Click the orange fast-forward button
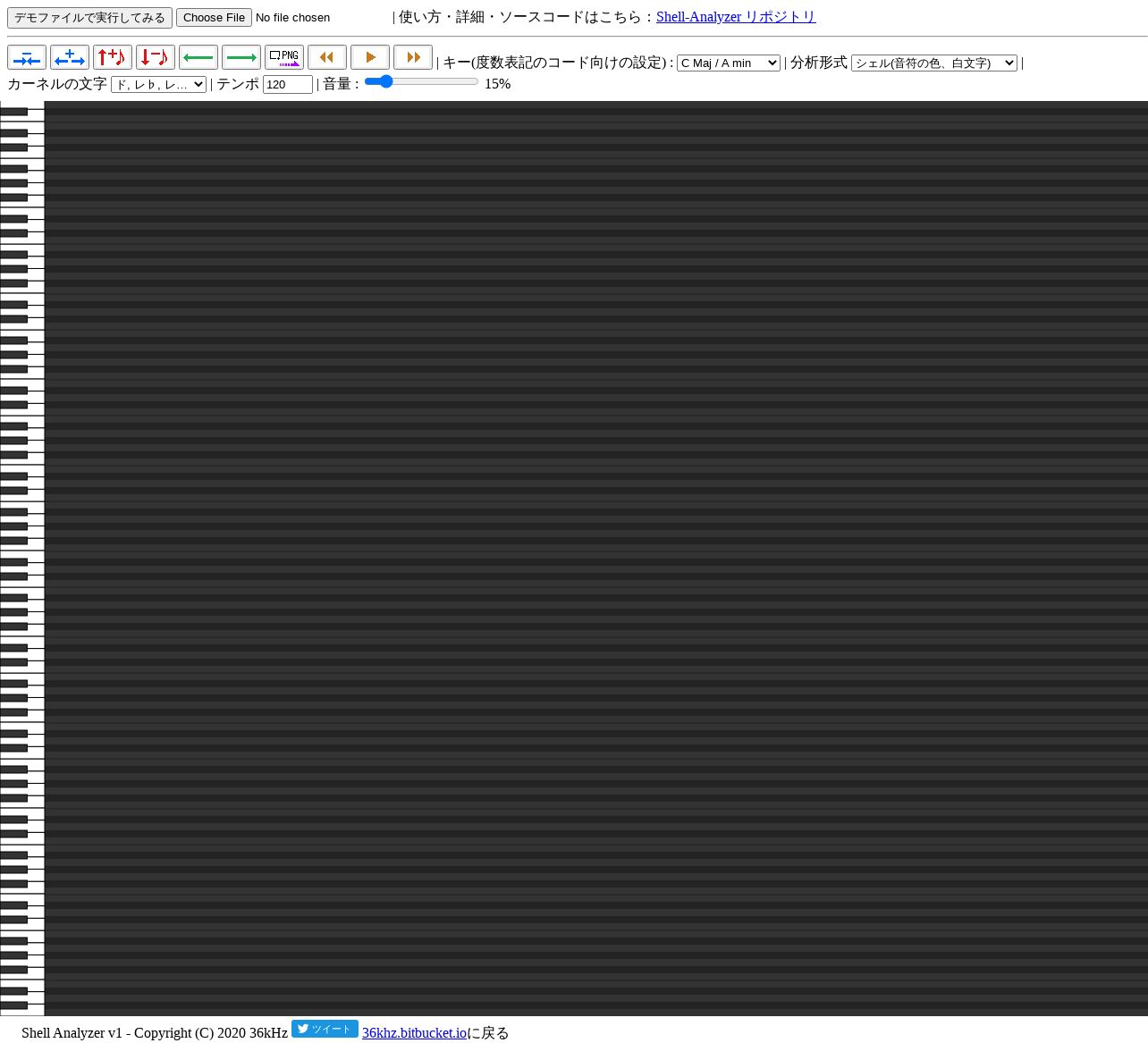Screen dimensions: 1148x1043 pyautogui.click(x=413, y=57)
